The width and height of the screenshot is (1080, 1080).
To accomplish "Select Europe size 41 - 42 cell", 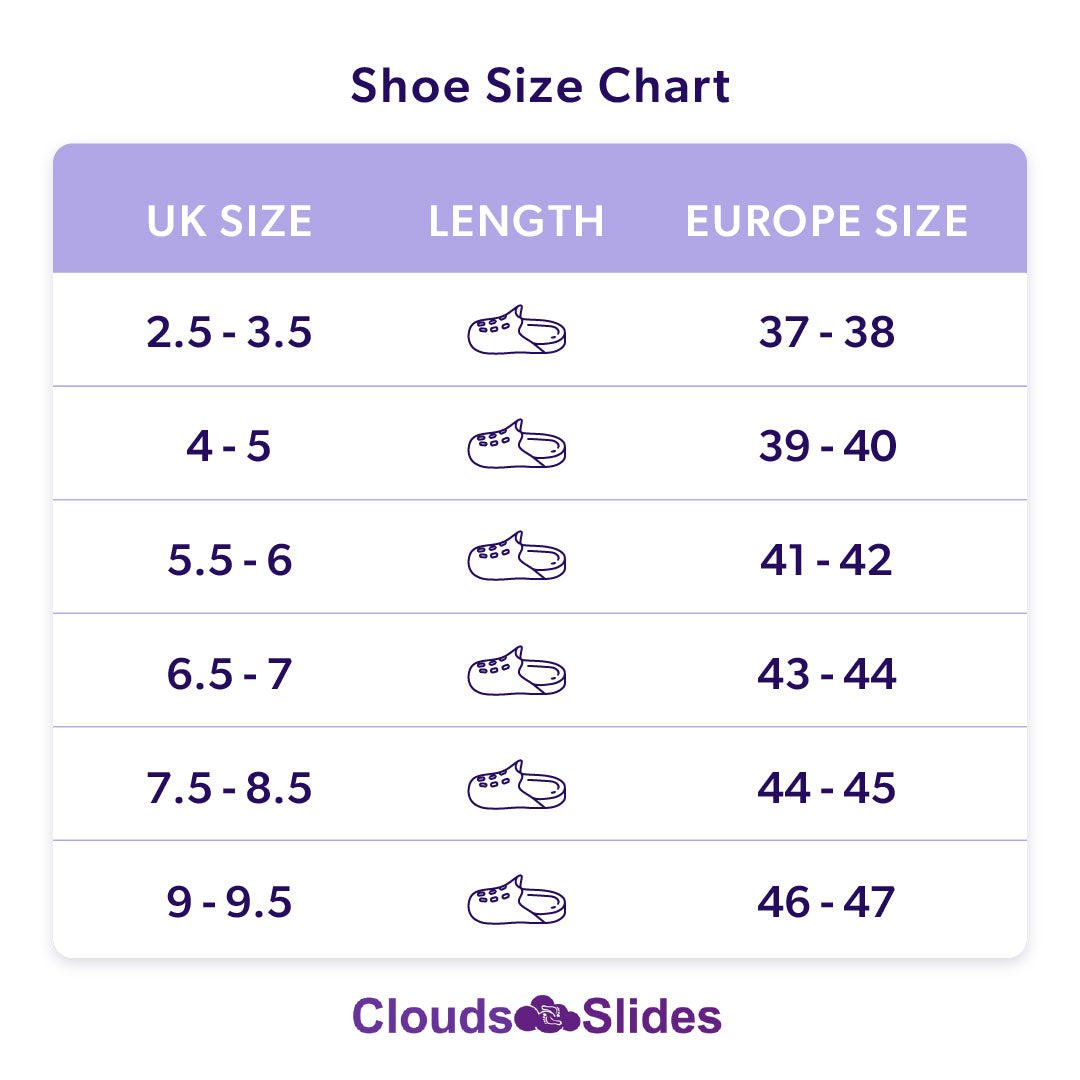I will 826,559.
